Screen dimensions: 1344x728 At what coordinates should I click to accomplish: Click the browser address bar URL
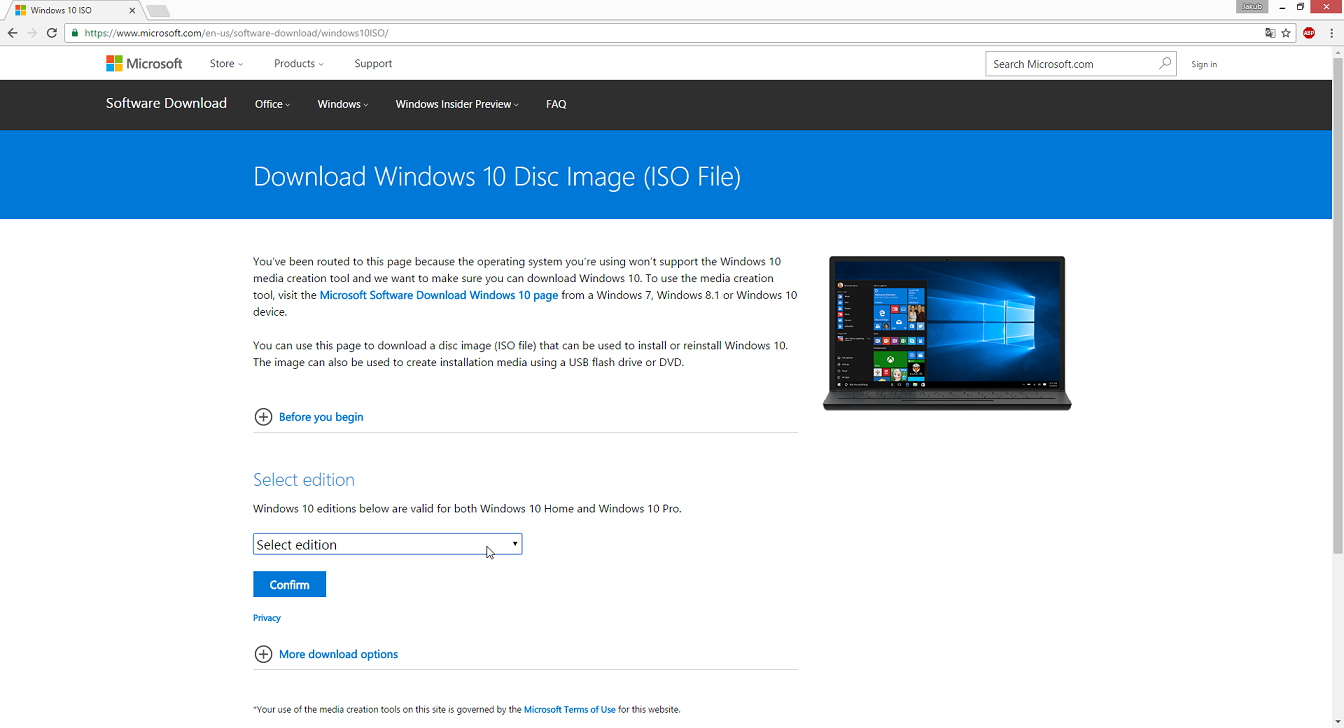[x=236, y=33]
